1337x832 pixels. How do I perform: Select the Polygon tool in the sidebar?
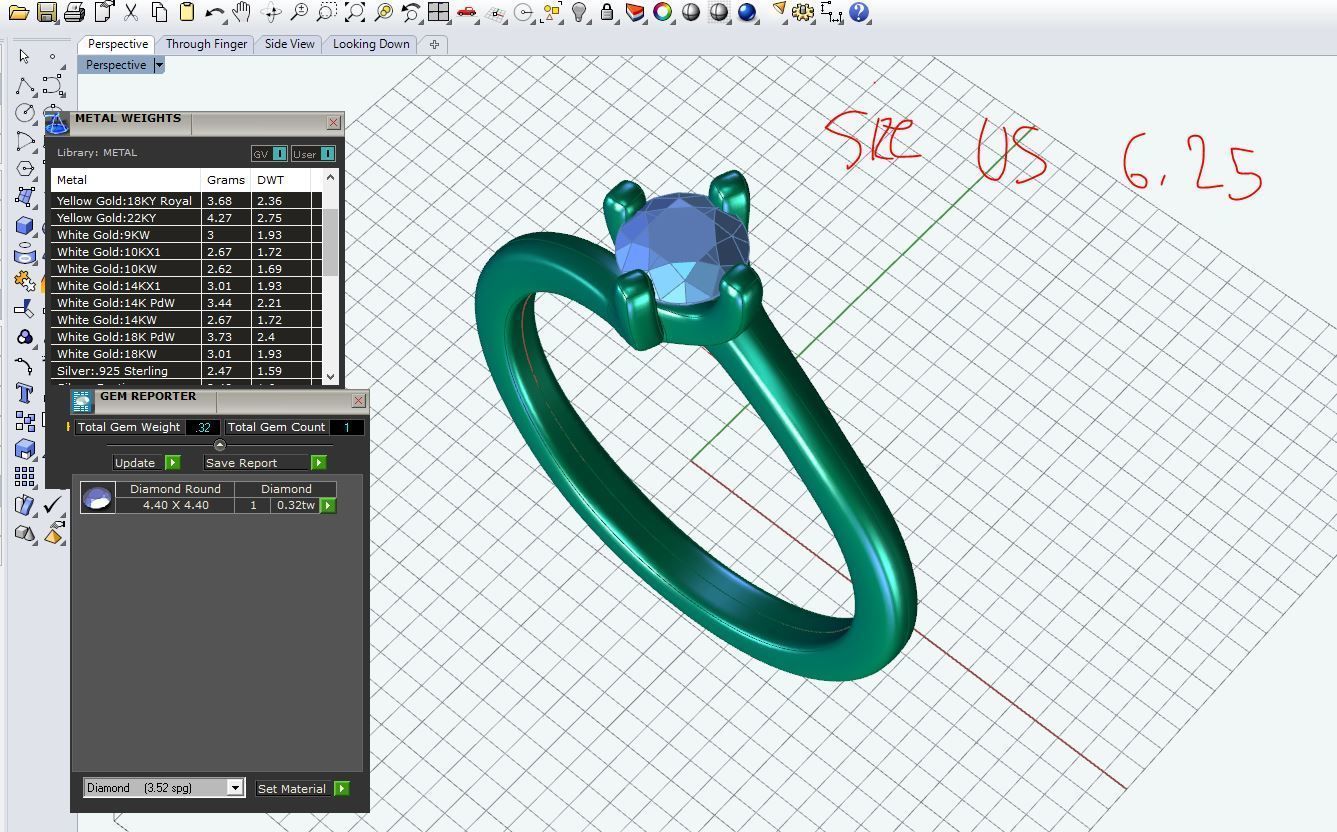24,169
